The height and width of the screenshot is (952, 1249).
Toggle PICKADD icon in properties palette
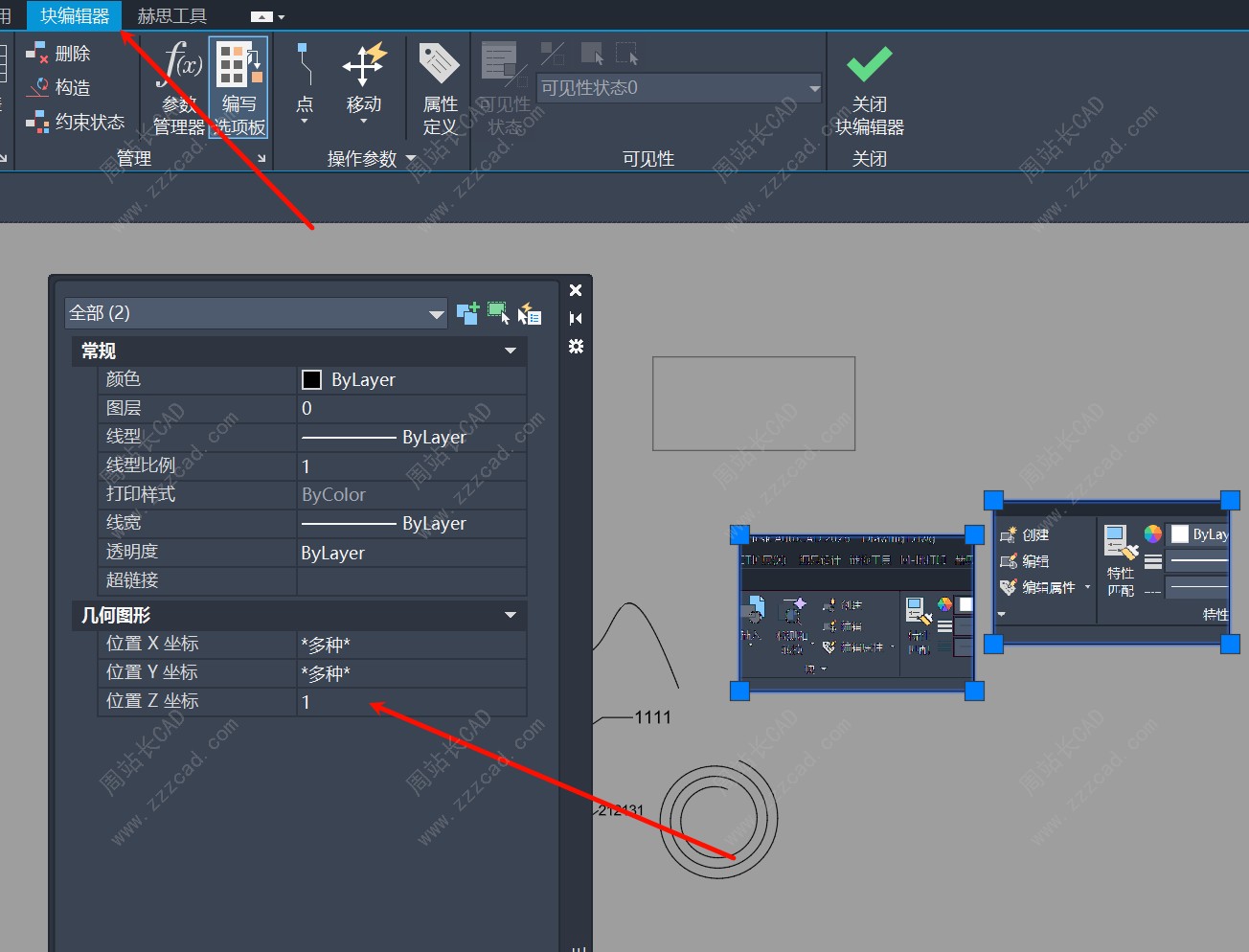coord(467,313)
